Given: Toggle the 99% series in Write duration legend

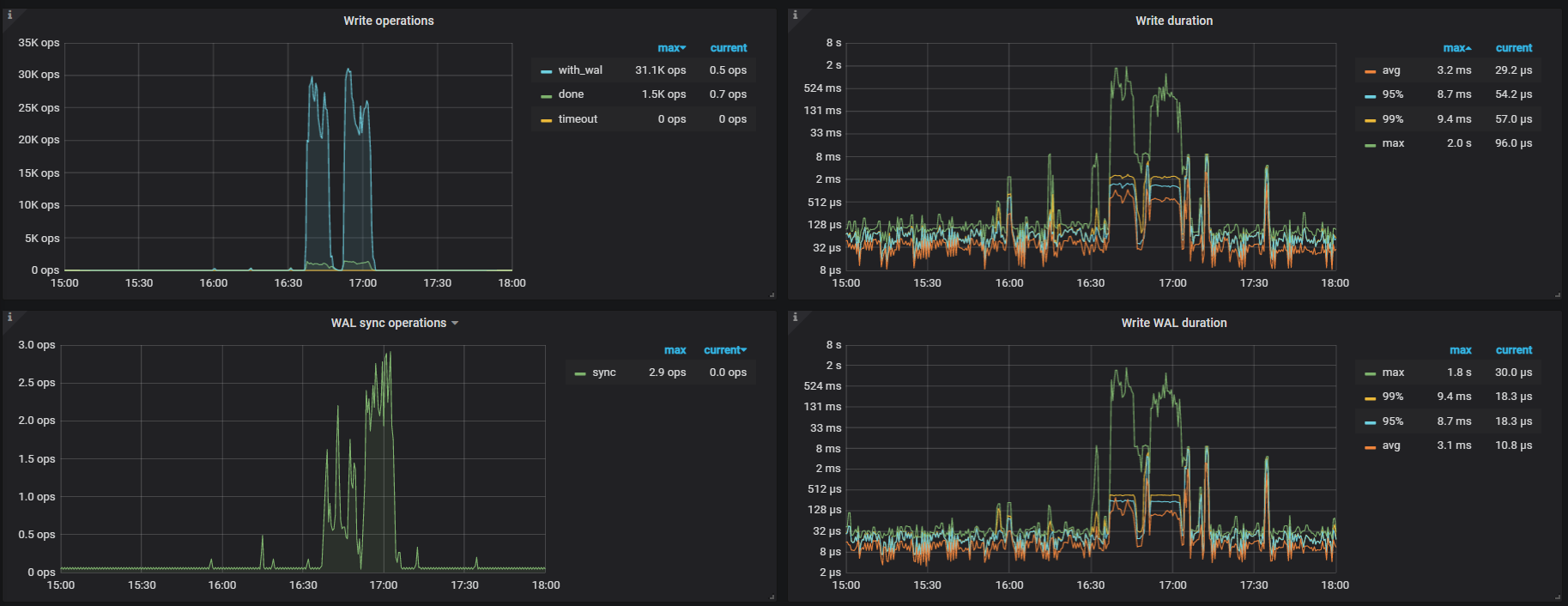Looking at the screenshot, I should click(x=1392, y=119).
